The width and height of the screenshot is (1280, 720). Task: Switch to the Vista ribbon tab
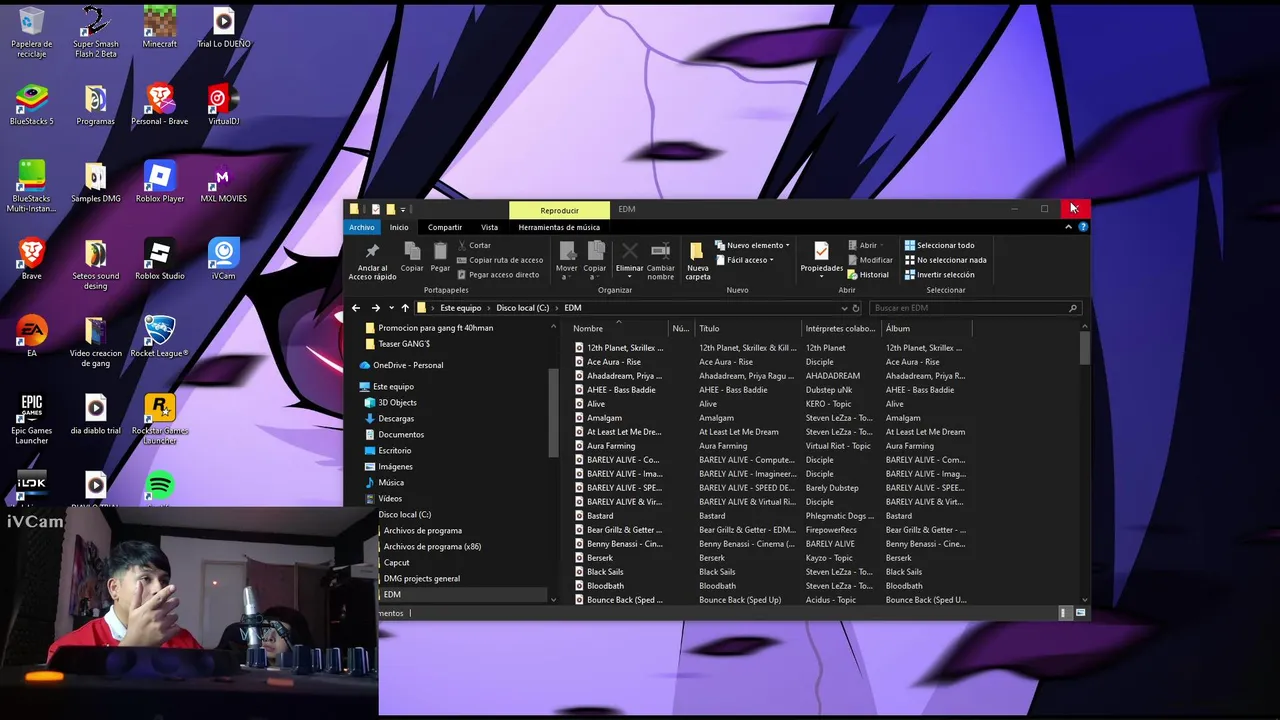pyautogui.click(x=489, y=227)
